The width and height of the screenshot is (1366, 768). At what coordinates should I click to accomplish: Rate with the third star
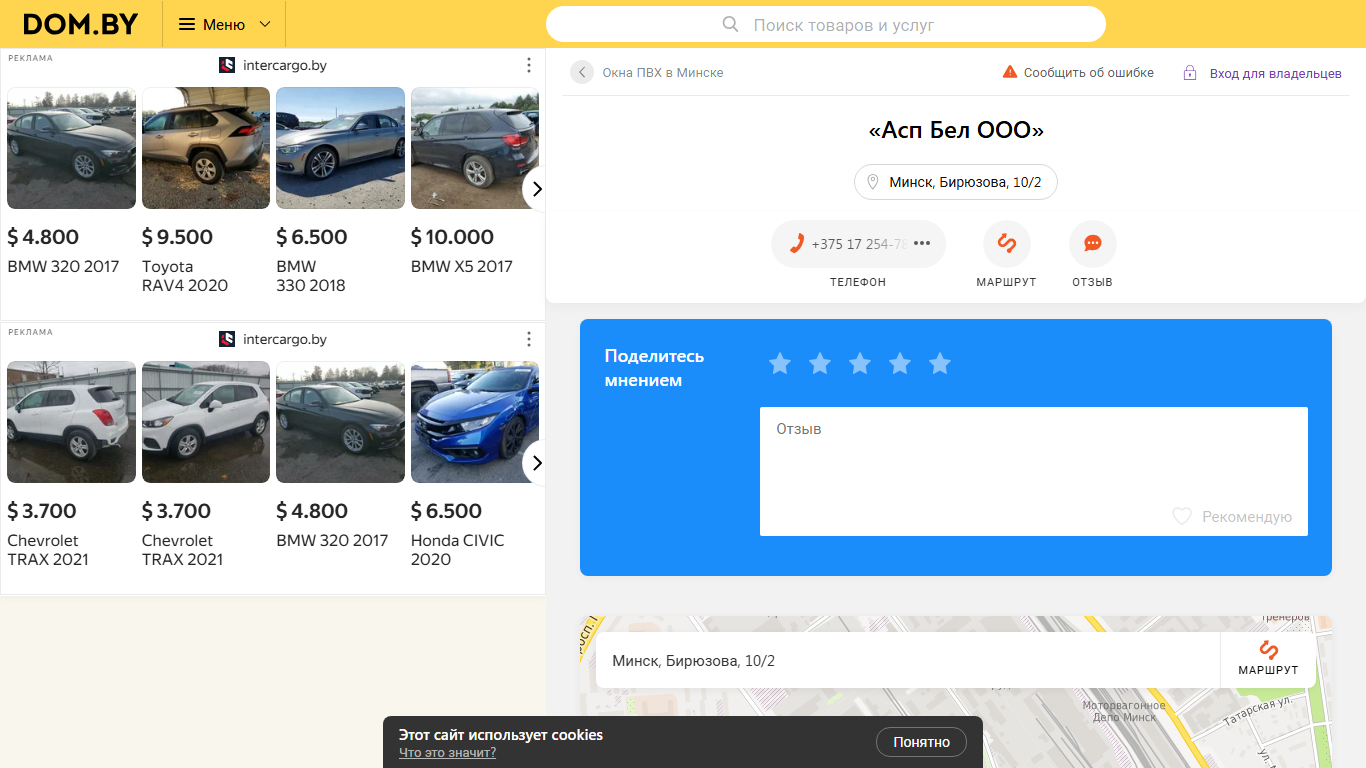click(x=860, y=364)
